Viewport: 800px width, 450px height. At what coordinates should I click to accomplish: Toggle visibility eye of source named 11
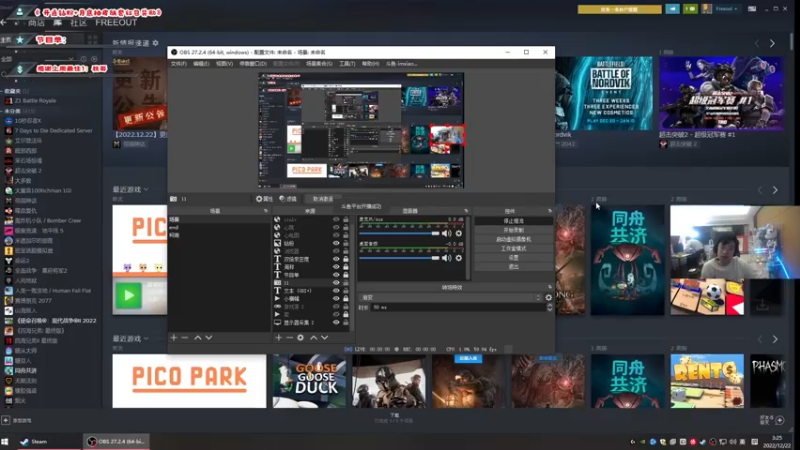tap(336, 283)
